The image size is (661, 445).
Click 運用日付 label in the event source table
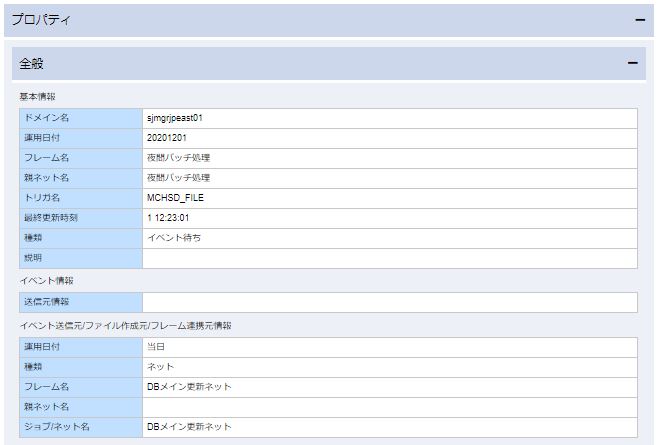pyautogui.click(x=81, y=348)
